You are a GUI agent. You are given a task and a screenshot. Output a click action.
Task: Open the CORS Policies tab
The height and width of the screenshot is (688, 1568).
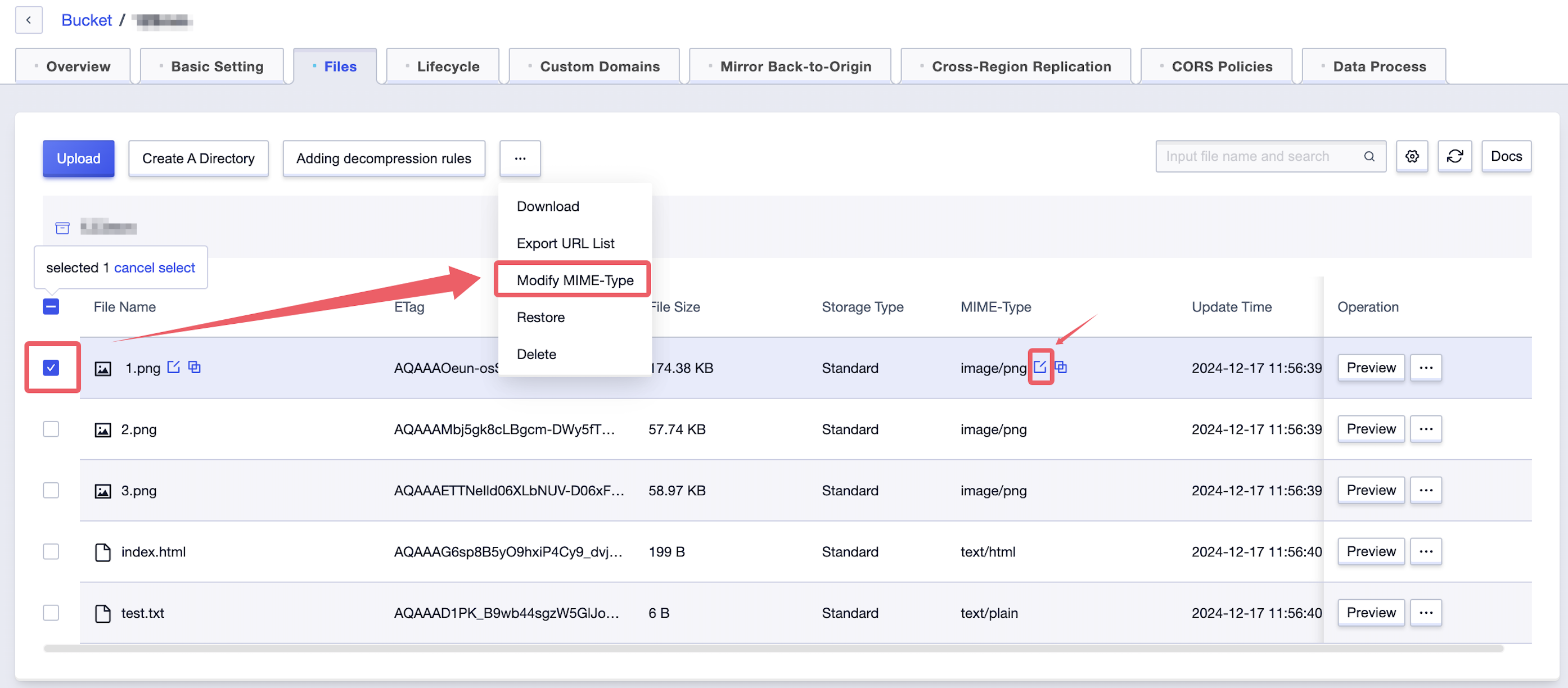point(1216,66)
